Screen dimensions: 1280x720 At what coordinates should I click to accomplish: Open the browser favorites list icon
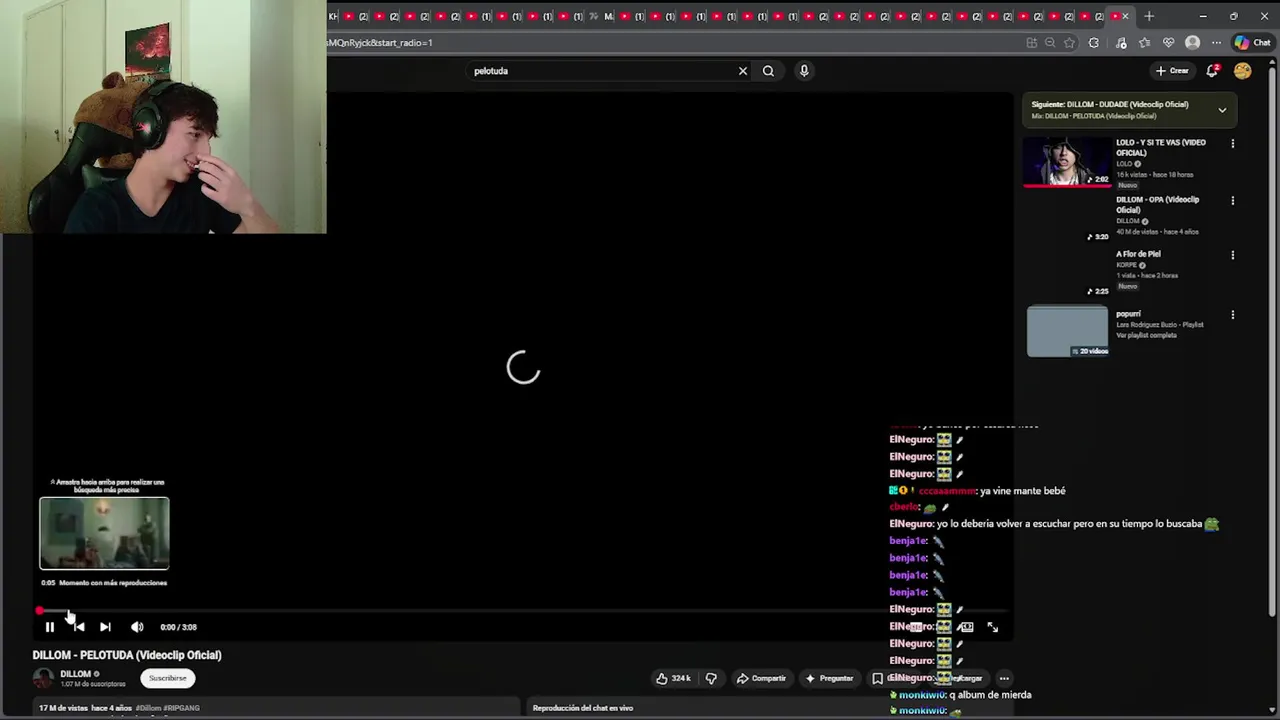tap(1144, 43)
